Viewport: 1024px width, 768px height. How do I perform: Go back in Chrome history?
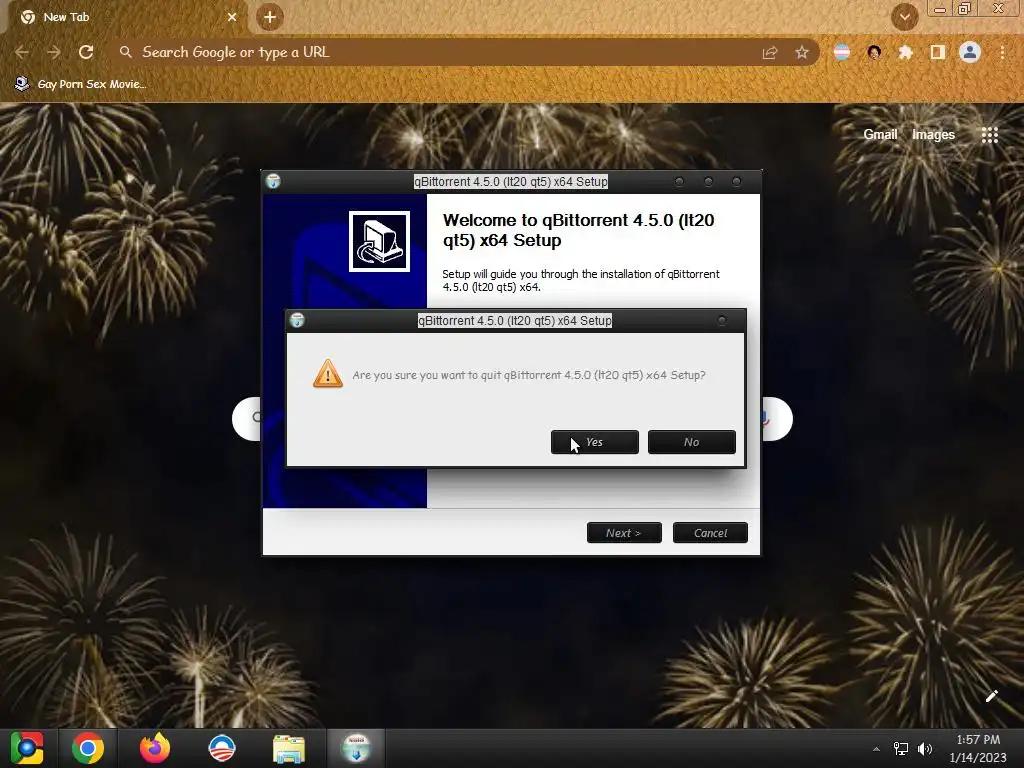pyautogui.click(x=22, y=52)
